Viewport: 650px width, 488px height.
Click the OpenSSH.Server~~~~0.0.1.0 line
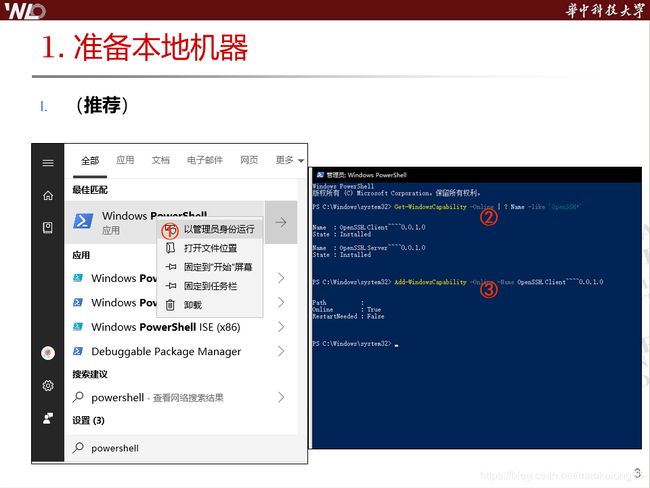click(369, 248)
